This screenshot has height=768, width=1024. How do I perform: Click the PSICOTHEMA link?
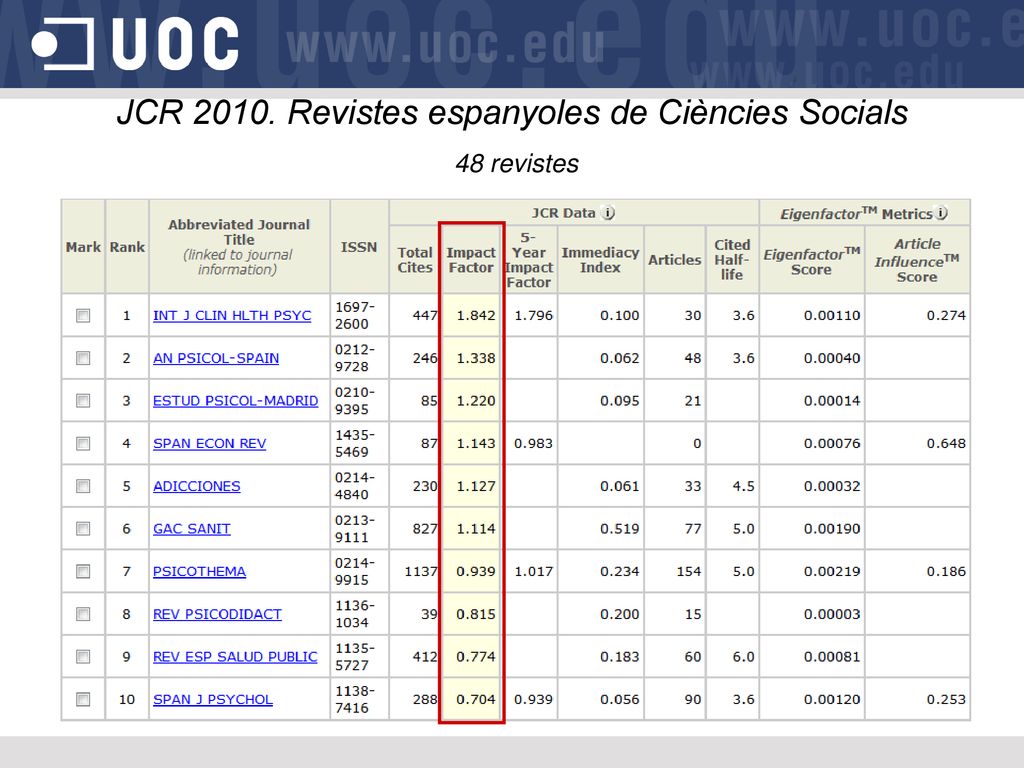(x=199, y=571)
